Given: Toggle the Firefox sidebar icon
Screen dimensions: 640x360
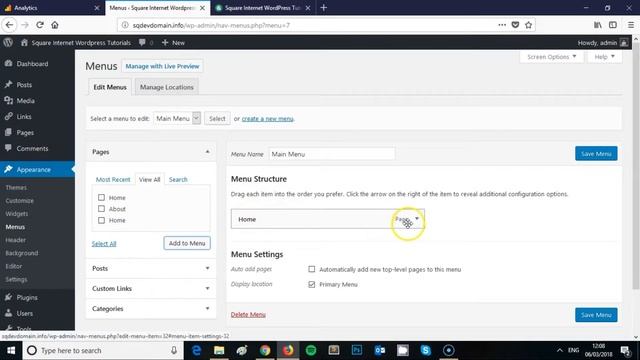Looking at the screenshot, I should 613,25.
